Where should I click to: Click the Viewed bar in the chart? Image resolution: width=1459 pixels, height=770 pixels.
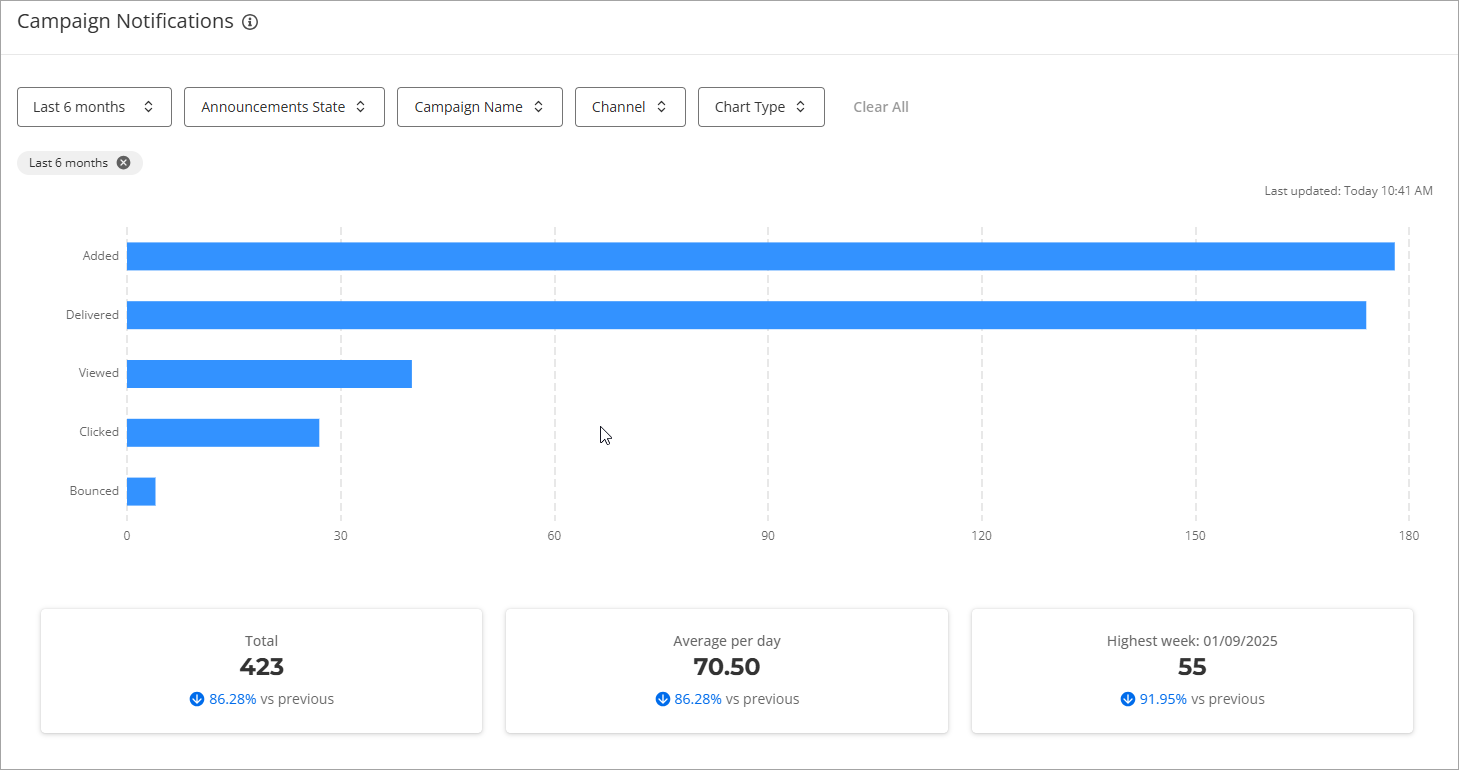(x=269, y=374)
